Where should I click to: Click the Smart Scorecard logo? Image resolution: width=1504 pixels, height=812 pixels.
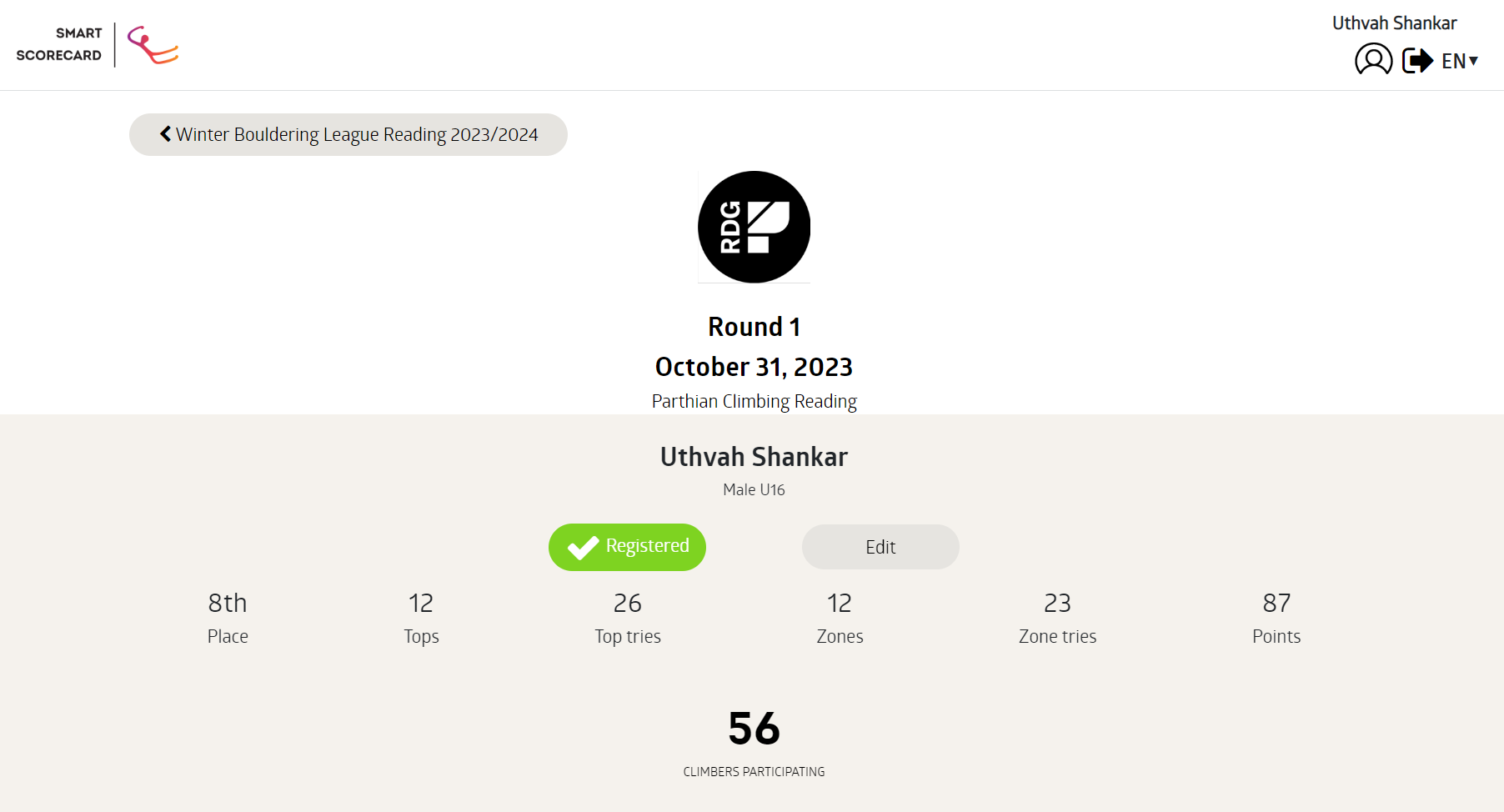point(98,45)
